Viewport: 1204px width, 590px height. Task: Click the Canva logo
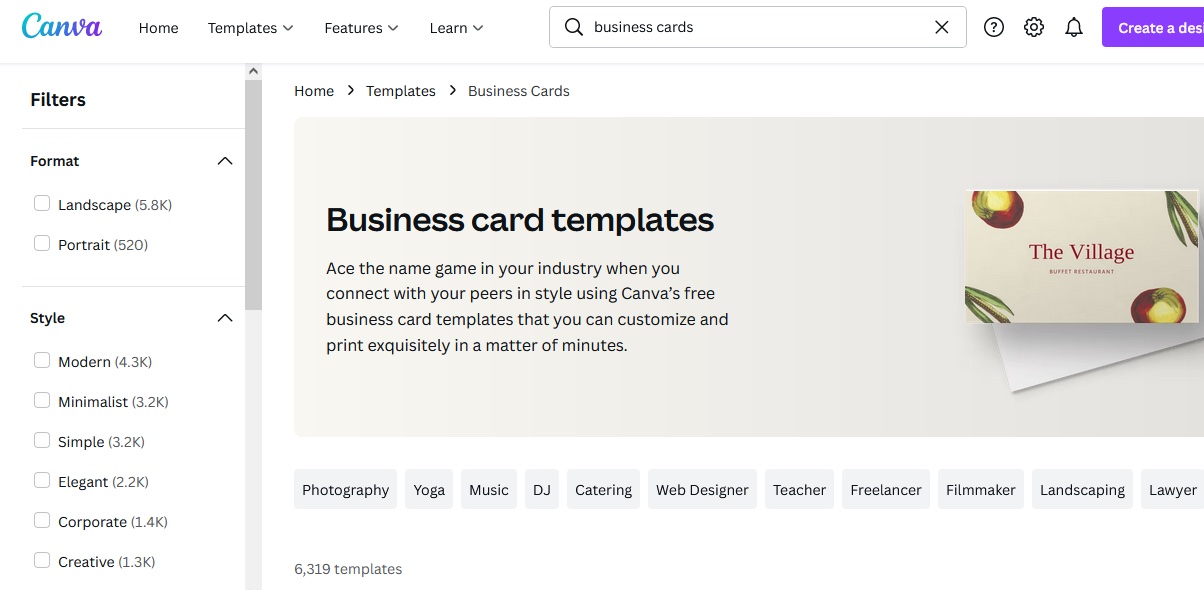[61, 27]
